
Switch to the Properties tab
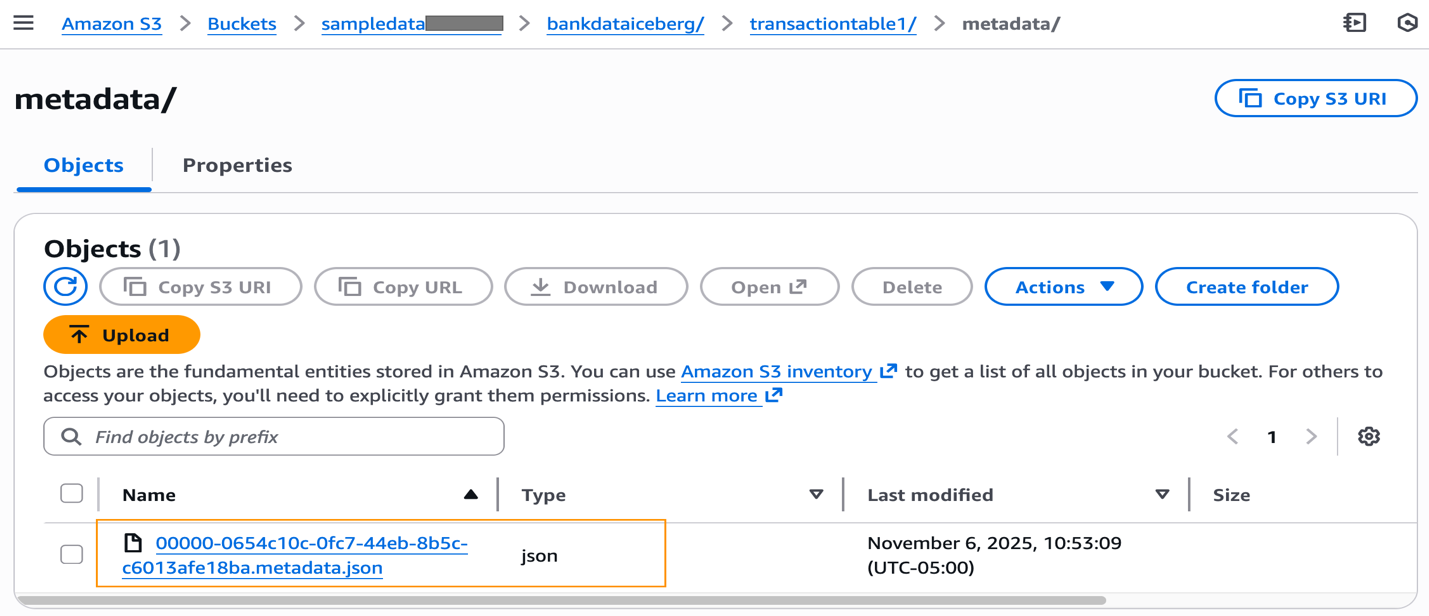click(x=236, y=165)
